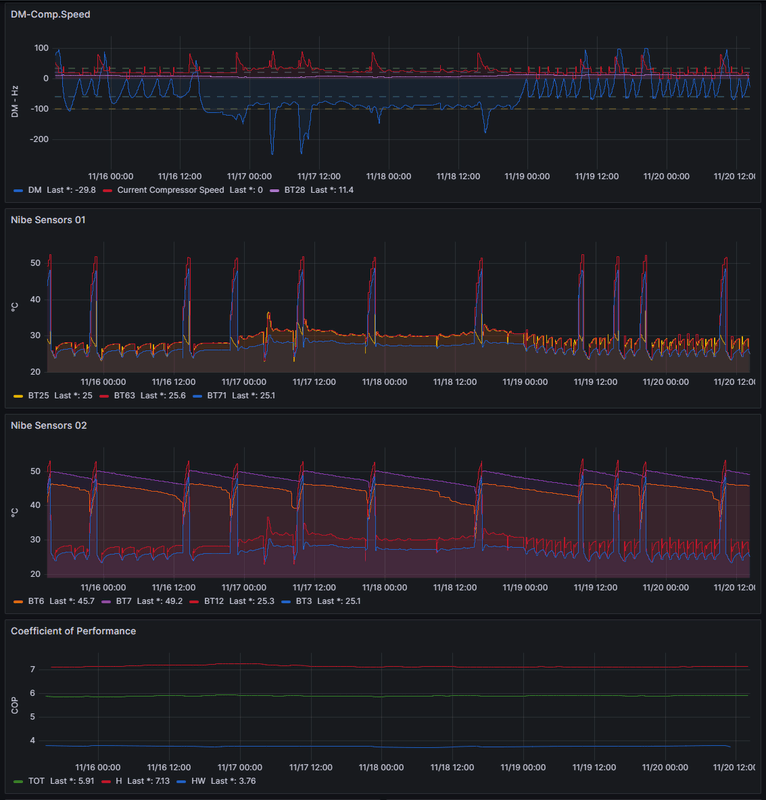This screenshot has width=766, height=800.
Task: Toggle BT25 series legend entry
Action: tap(38, 395)
